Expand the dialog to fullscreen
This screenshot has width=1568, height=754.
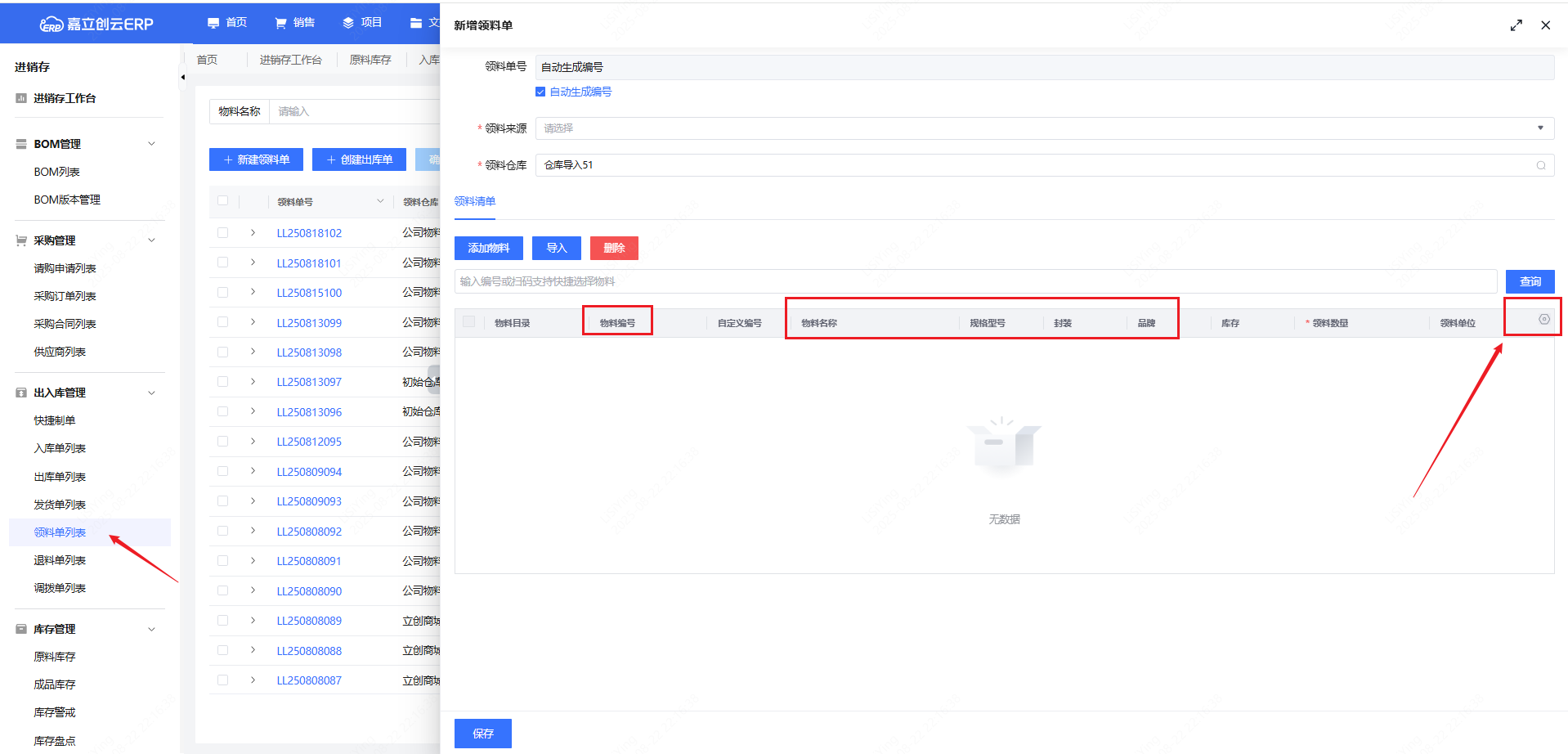(x=1516, y=25)
